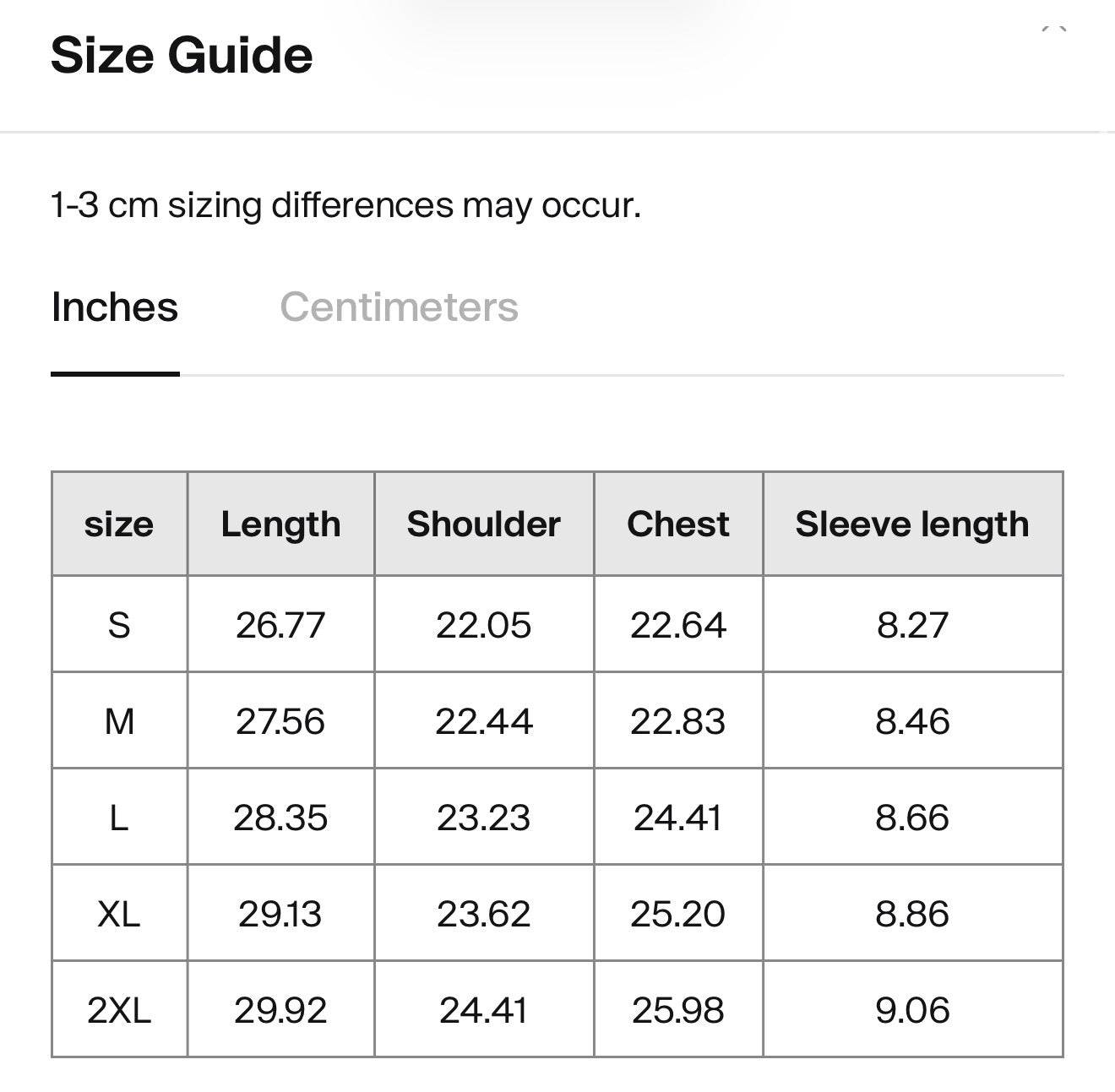The width and height of the screenshot is (1115, 1092).
Task: Click the Length column header
Action: pos(280,524)
